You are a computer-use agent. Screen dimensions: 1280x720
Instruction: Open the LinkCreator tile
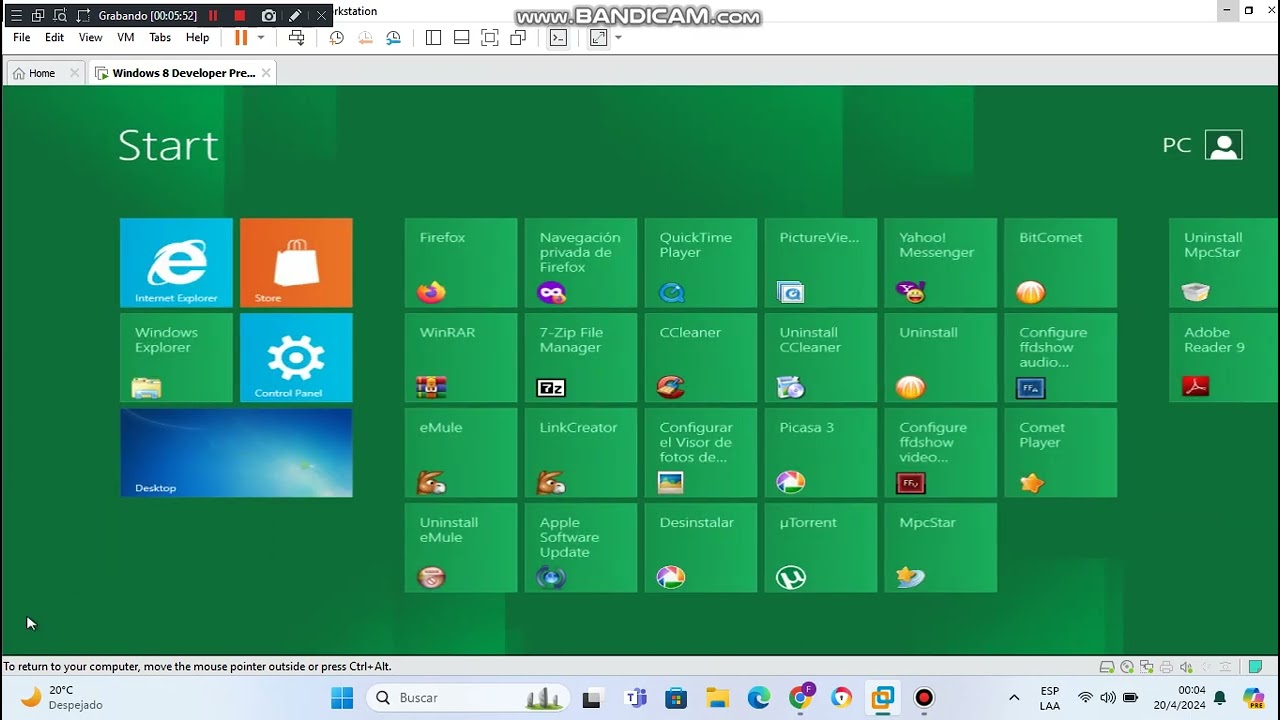(581, 452)
